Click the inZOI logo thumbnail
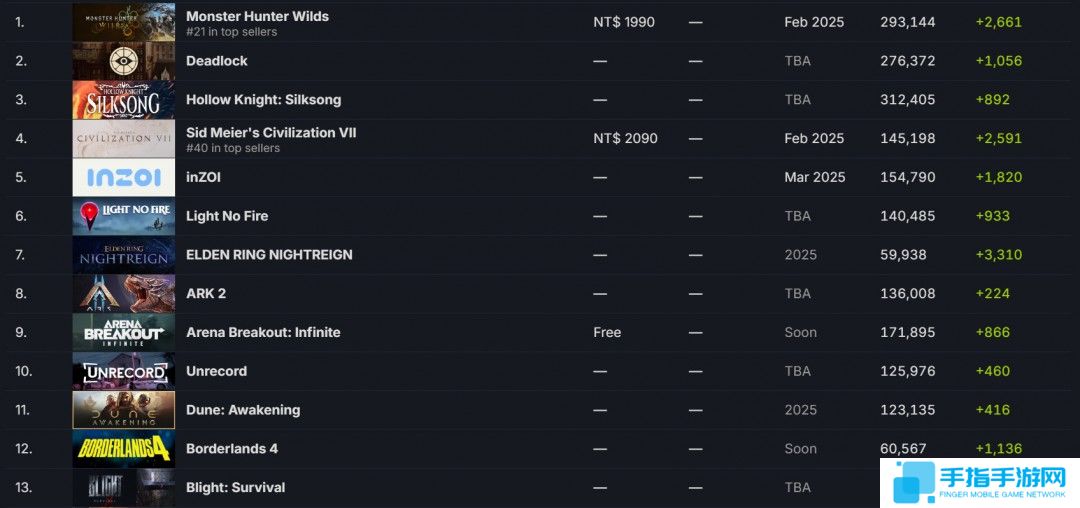 (123, 177)
